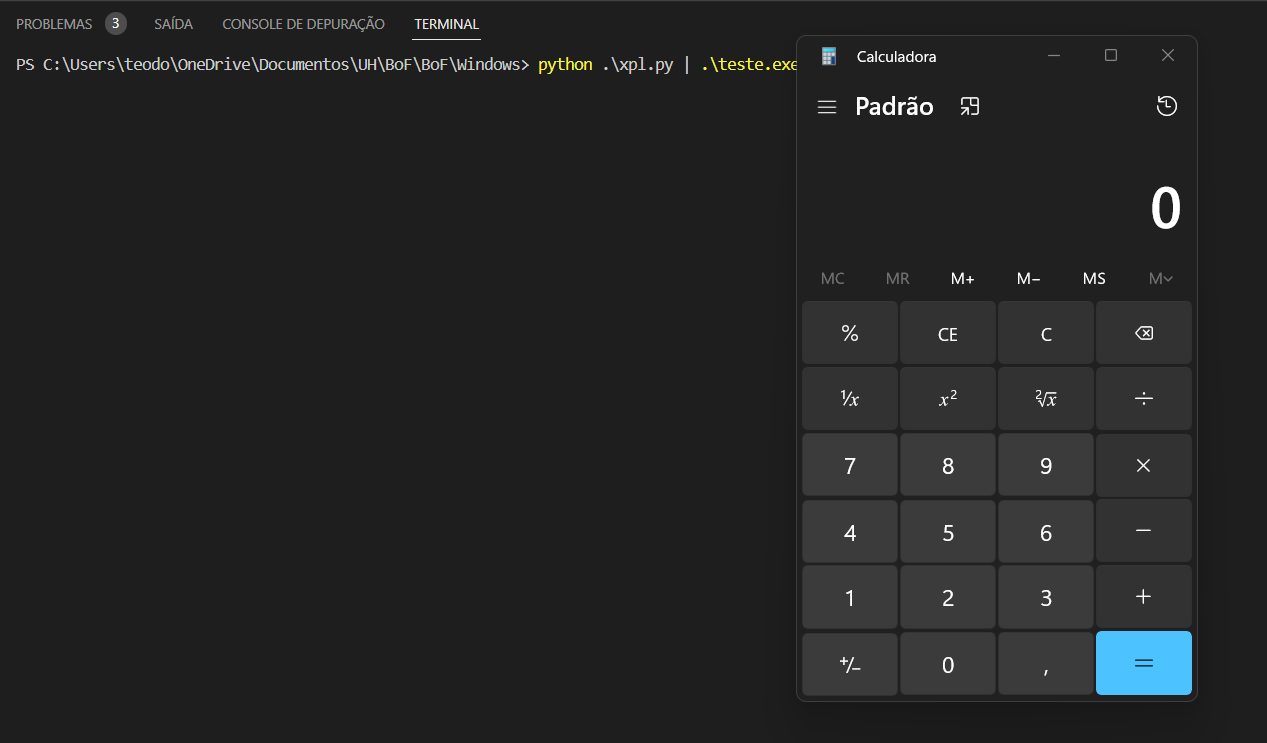Open the CONSOLE DE DEPURAÇÃO tab
Screen dimensions: 1267x743
[303, 24]
